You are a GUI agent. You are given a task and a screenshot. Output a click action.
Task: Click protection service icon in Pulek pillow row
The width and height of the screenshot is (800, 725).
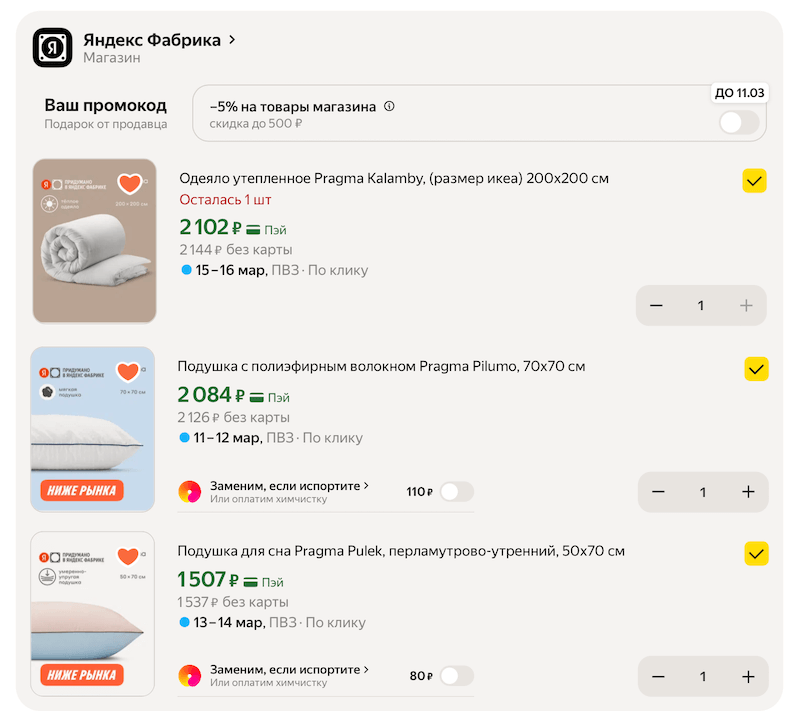click(x=190, y=676)
